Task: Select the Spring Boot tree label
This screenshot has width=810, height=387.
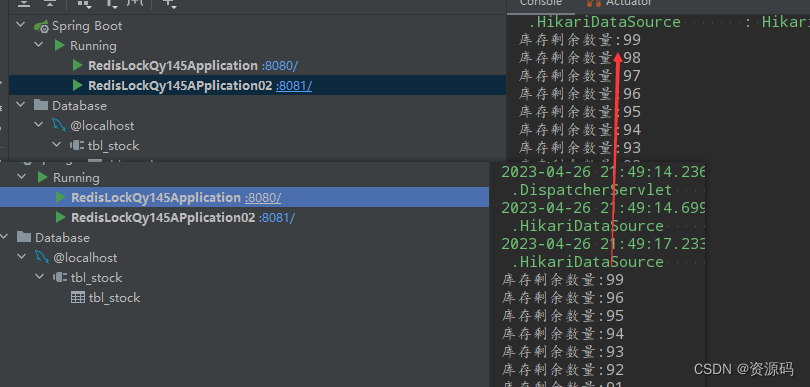Action: point(87,26)
